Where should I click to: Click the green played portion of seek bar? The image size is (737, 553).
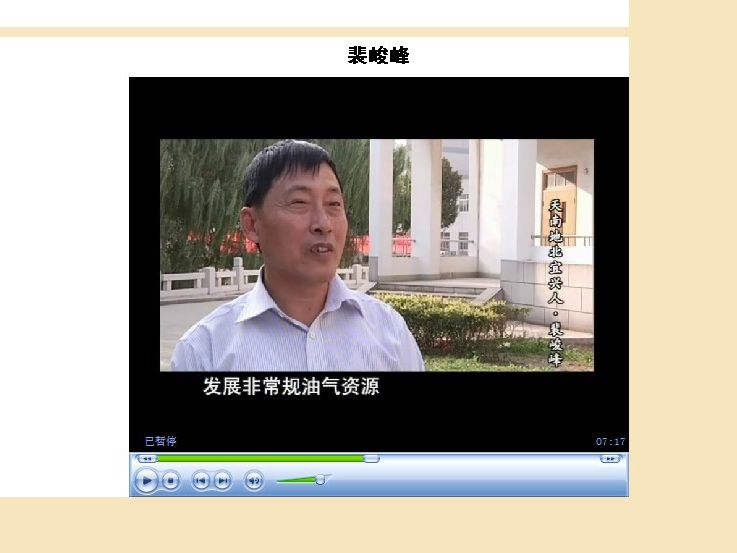coord(260,459)
